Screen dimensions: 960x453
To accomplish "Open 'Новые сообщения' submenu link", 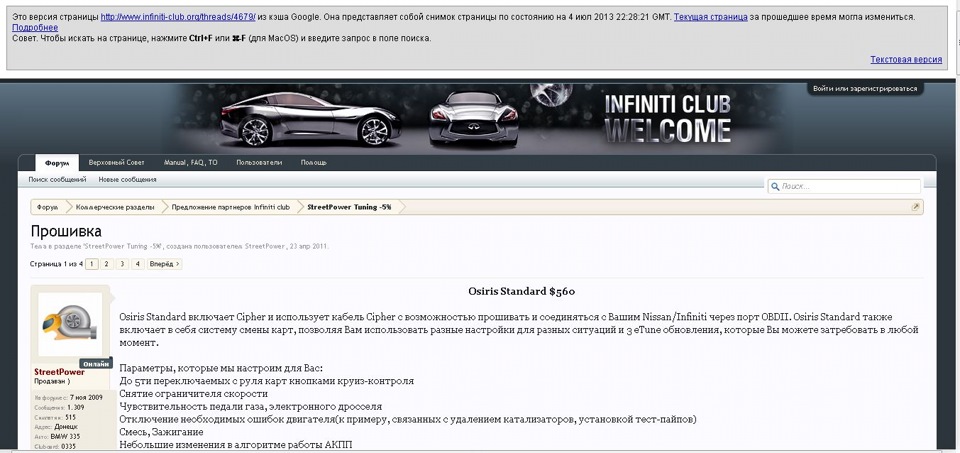I will click(127, 180).
